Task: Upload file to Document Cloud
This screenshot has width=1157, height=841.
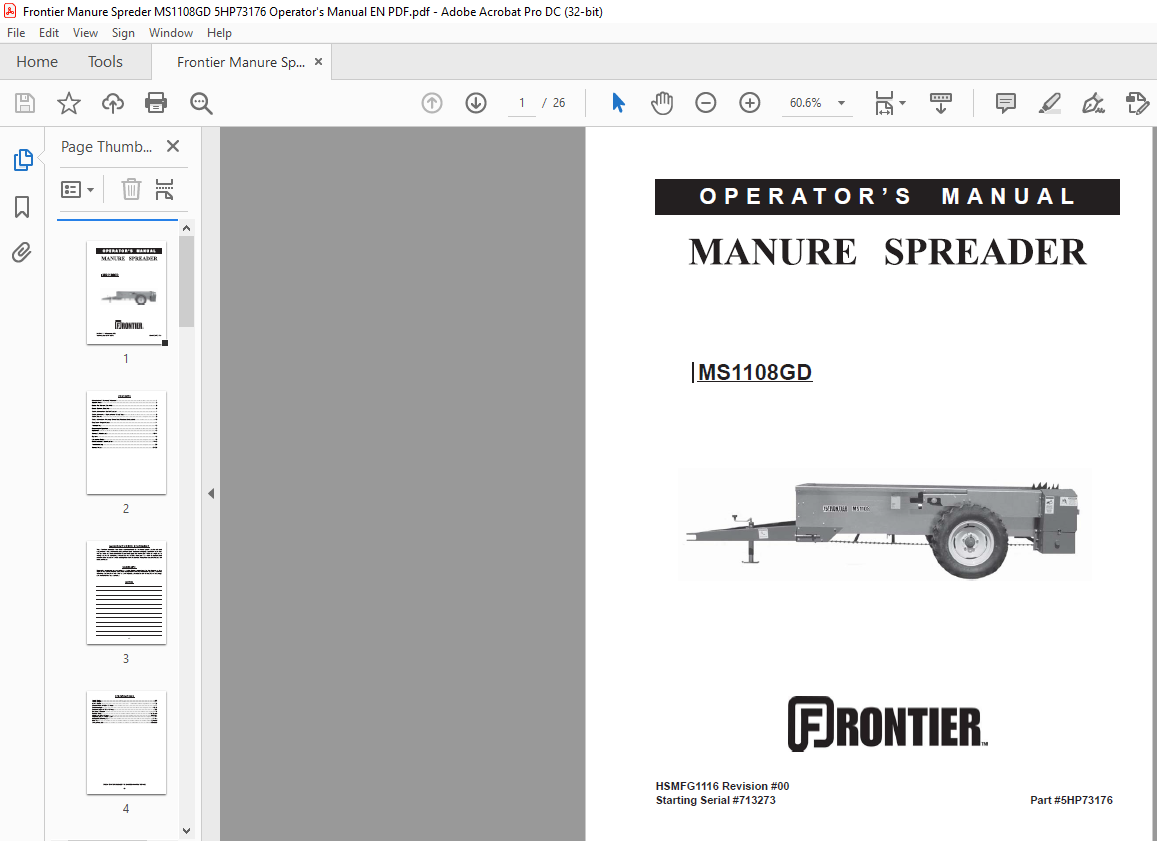Action: 112,103
